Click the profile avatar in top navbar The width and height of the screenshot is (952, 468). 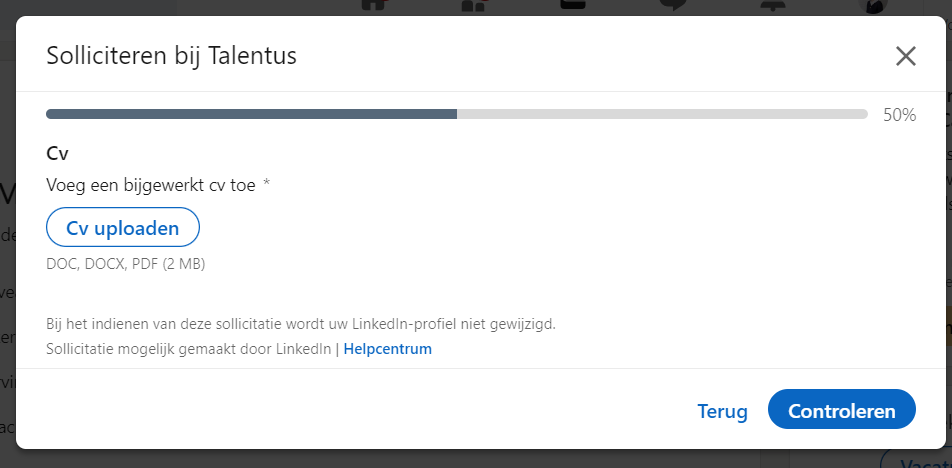tap(873, 5)
